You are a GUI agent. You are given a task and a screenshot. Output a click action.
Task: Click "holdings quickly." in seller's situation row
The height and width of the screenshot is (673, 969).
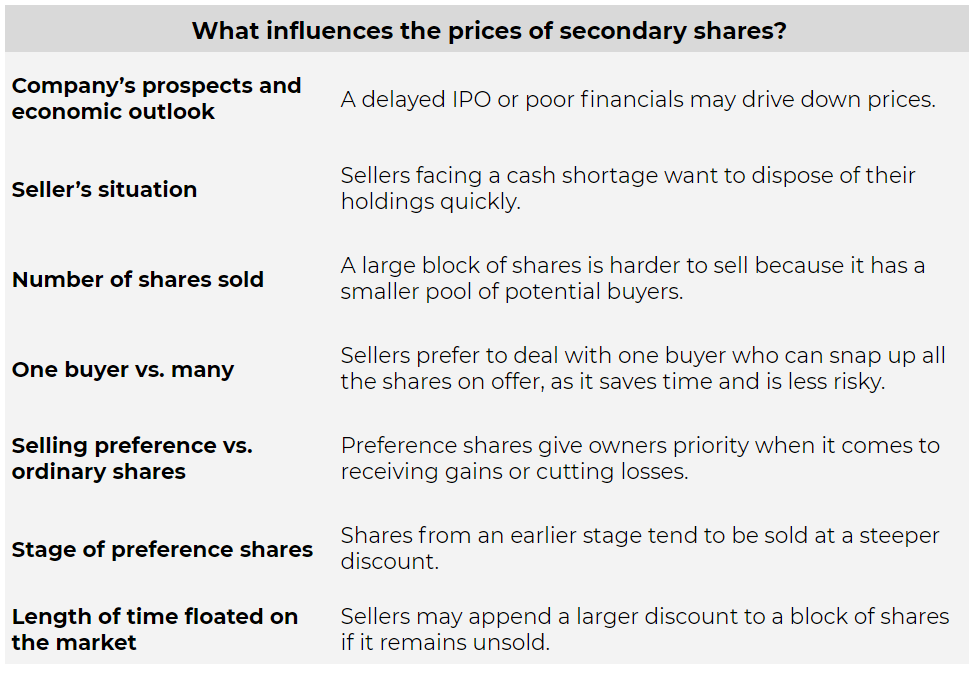[431, 202]
